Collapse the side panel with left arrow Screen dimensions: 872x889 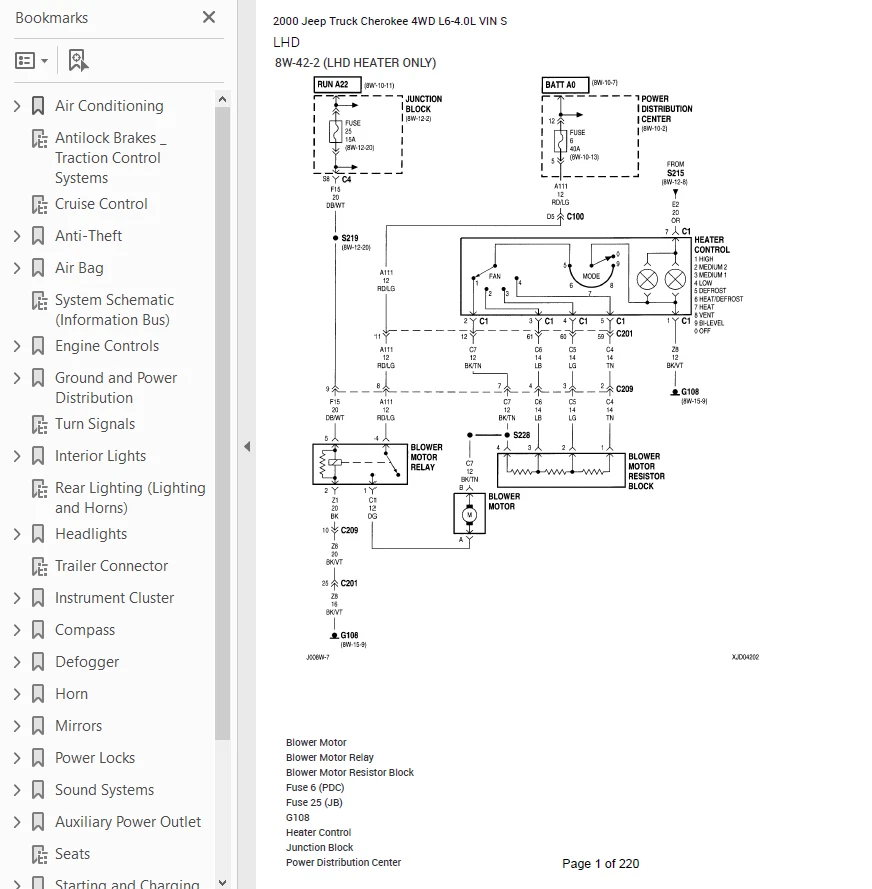coord(247,446)
